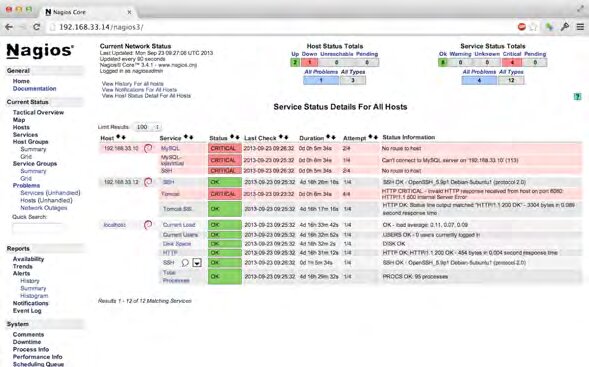Image resolution: width=589 pixels, height=367 pixels.
Task: Sort by Host column arrows
Action: [x=121, y=137]
